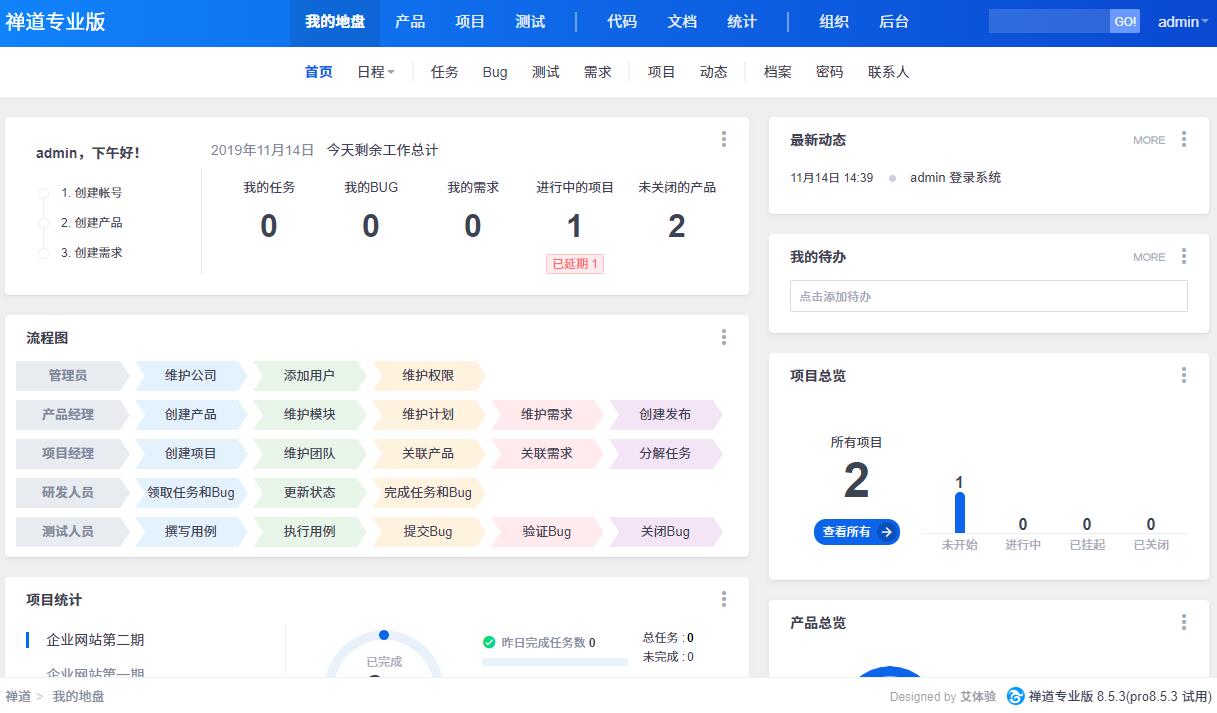This screenshot has height=713, width=1217.
Task: Select the Bug sub-tab
Action: tap(495, 72)
